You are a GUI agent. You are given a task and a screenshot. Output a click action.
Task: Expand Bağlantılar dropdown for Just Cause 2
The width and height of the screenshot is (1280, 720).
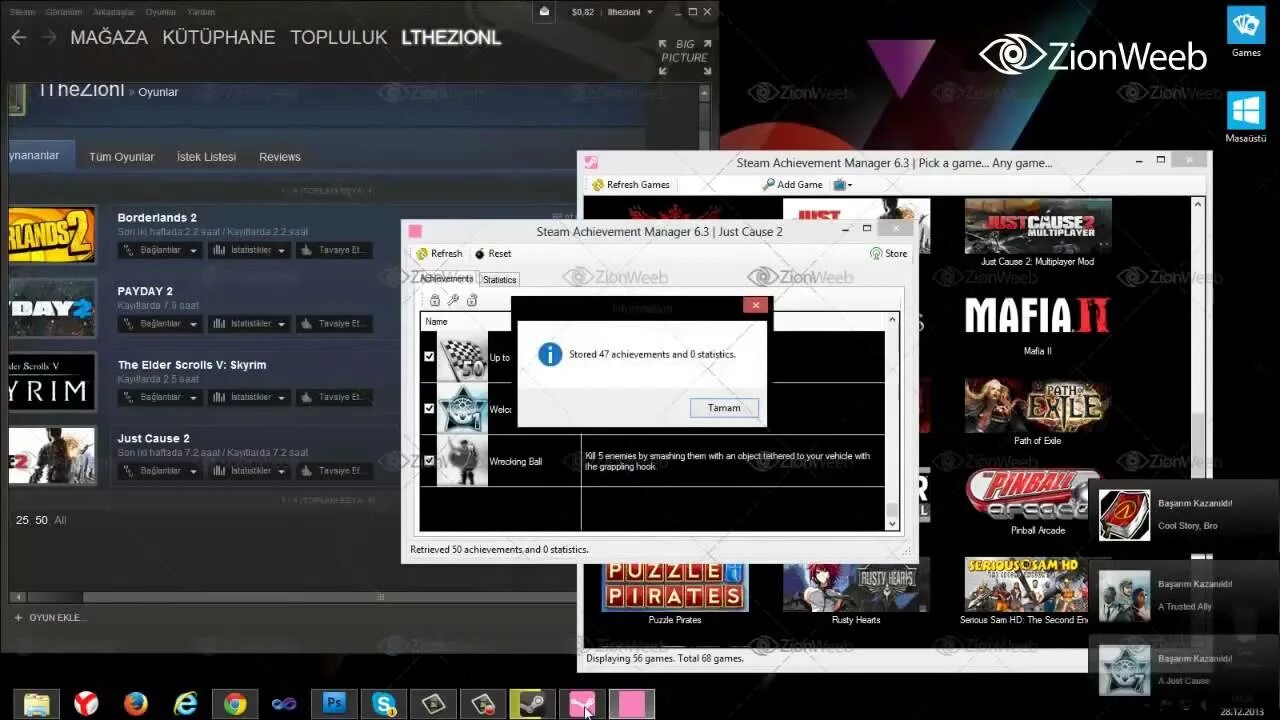[x=160, y=471]
